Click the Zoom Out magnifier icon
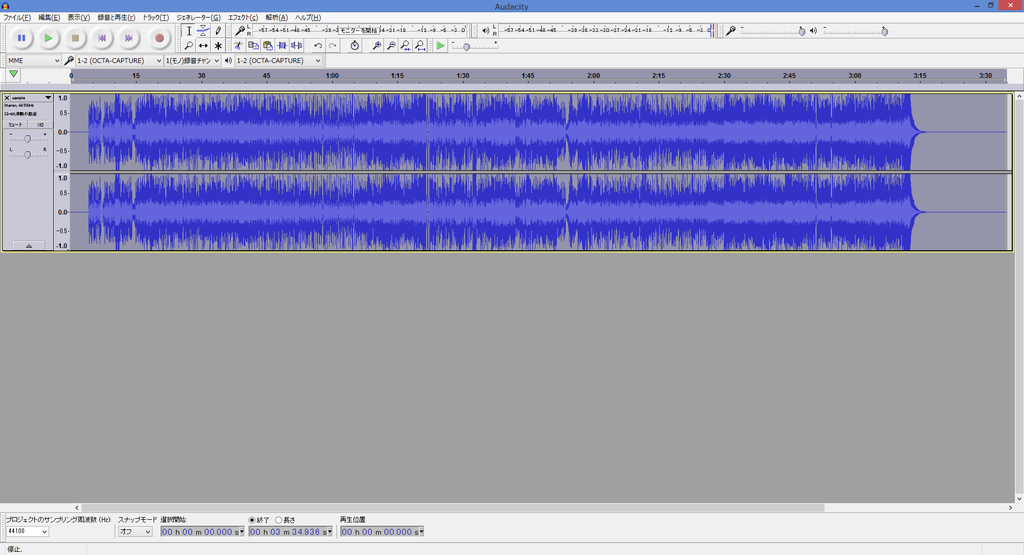Screen dimensions: 1024x555 [391, 46]
